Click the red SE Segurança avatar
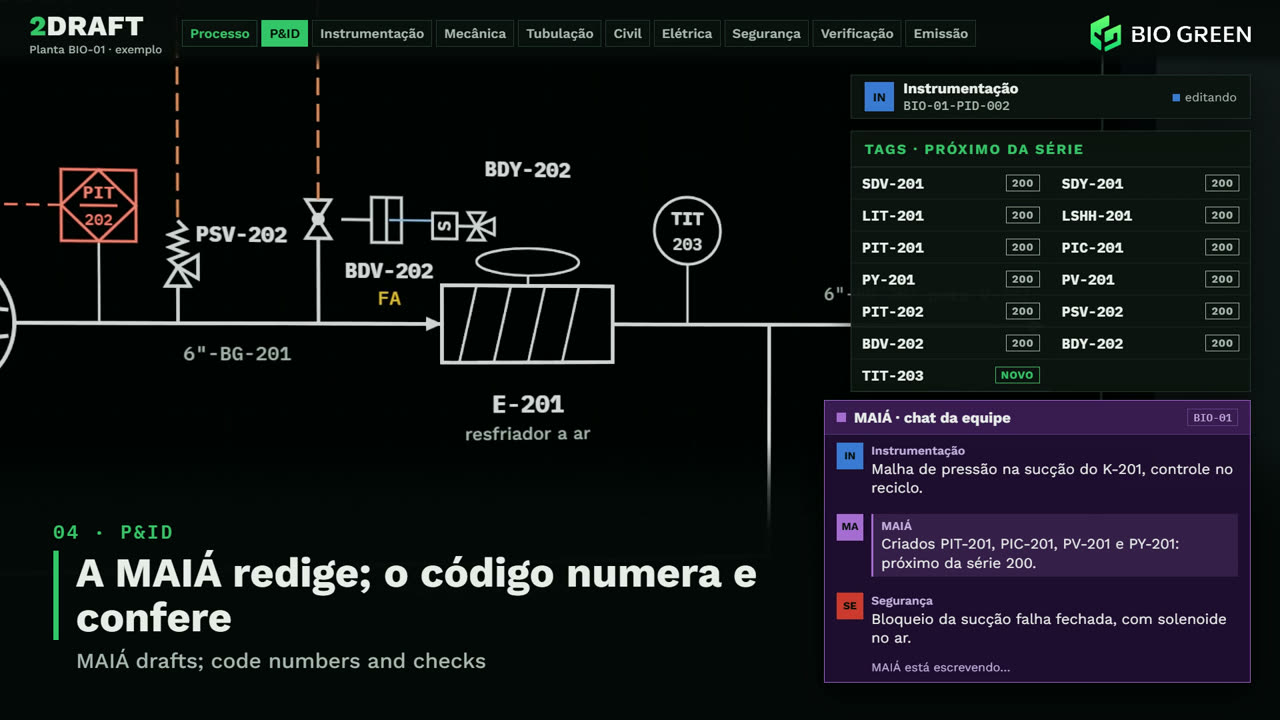 coord(849,606)
